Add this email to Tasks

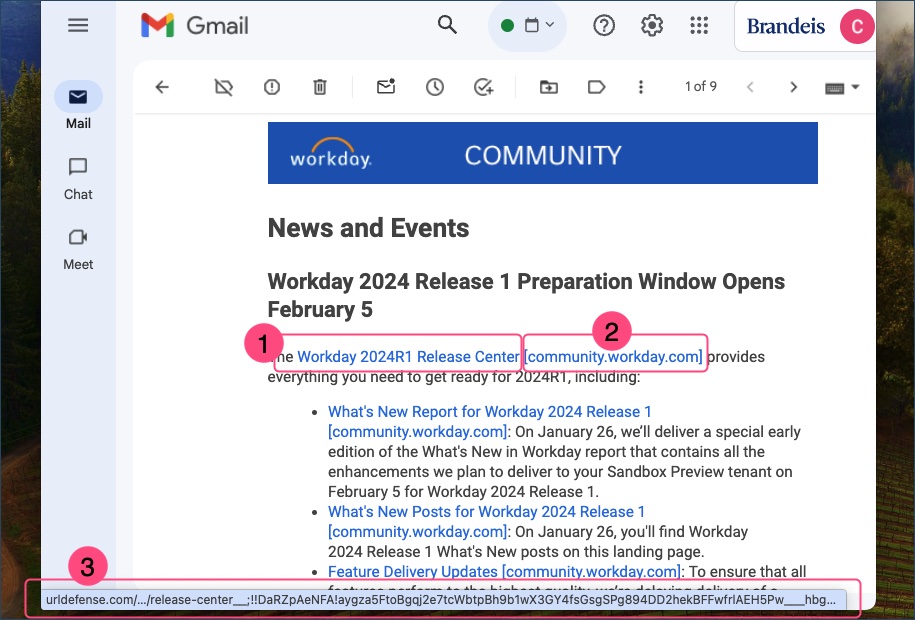(x=483, y=87)
